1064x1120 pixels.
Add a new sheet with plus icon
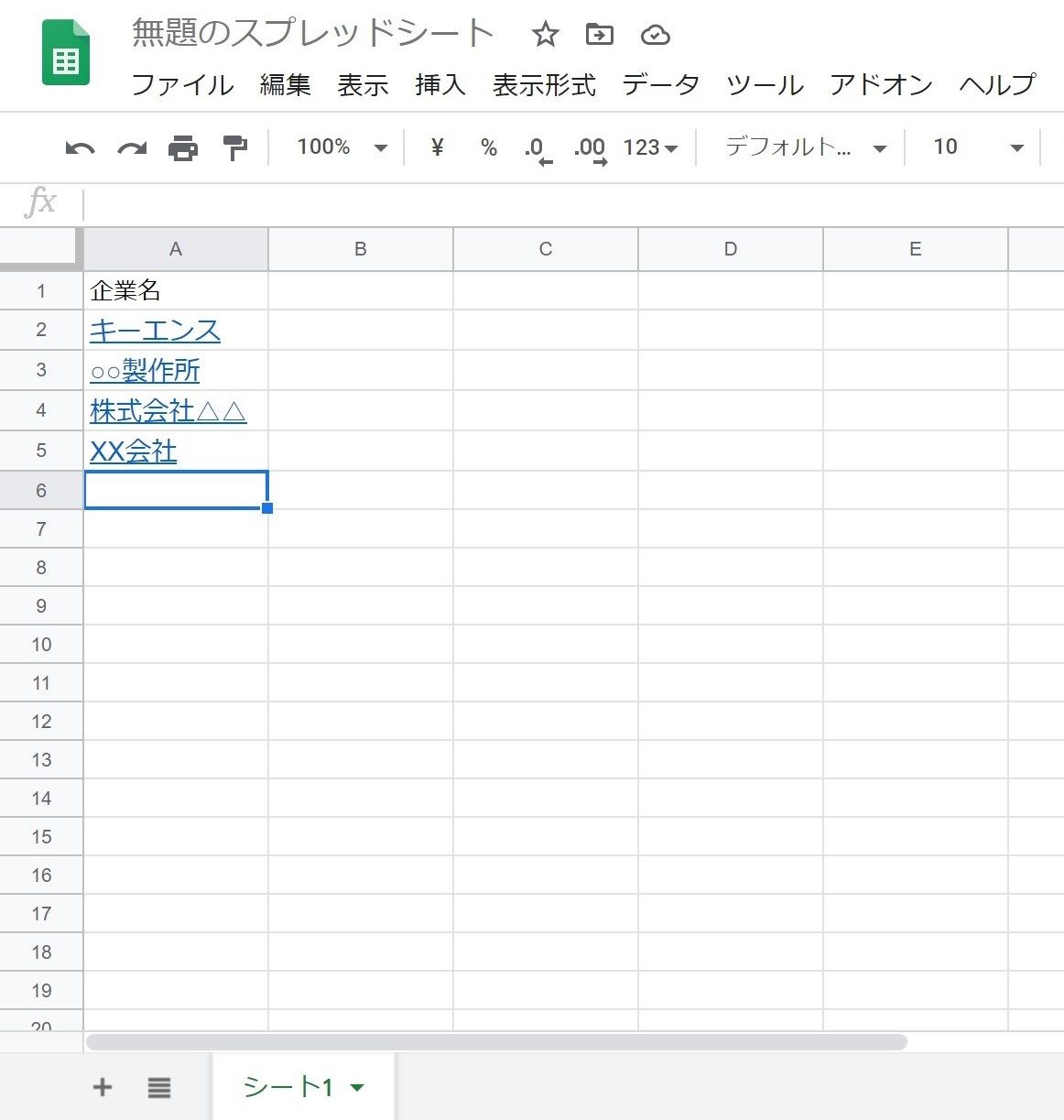(x=103, y=1087)
